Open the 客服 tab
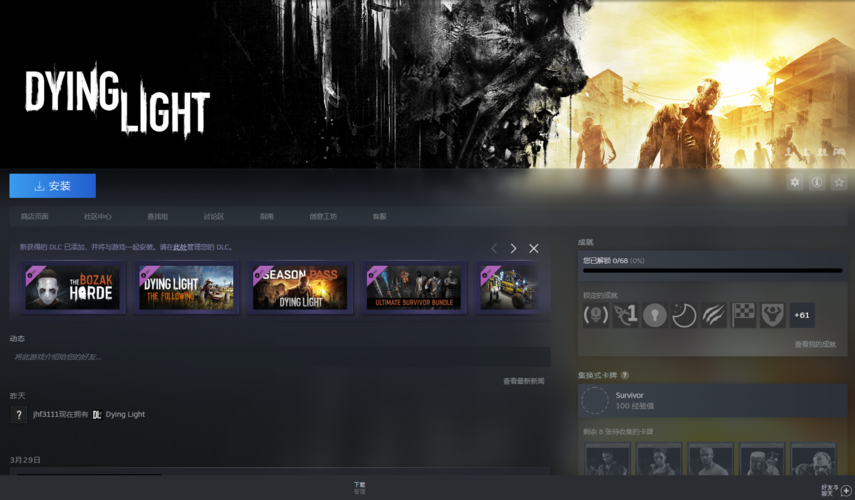Image resolution: width=855 pixels, height=500 pixels. (380, 216)
